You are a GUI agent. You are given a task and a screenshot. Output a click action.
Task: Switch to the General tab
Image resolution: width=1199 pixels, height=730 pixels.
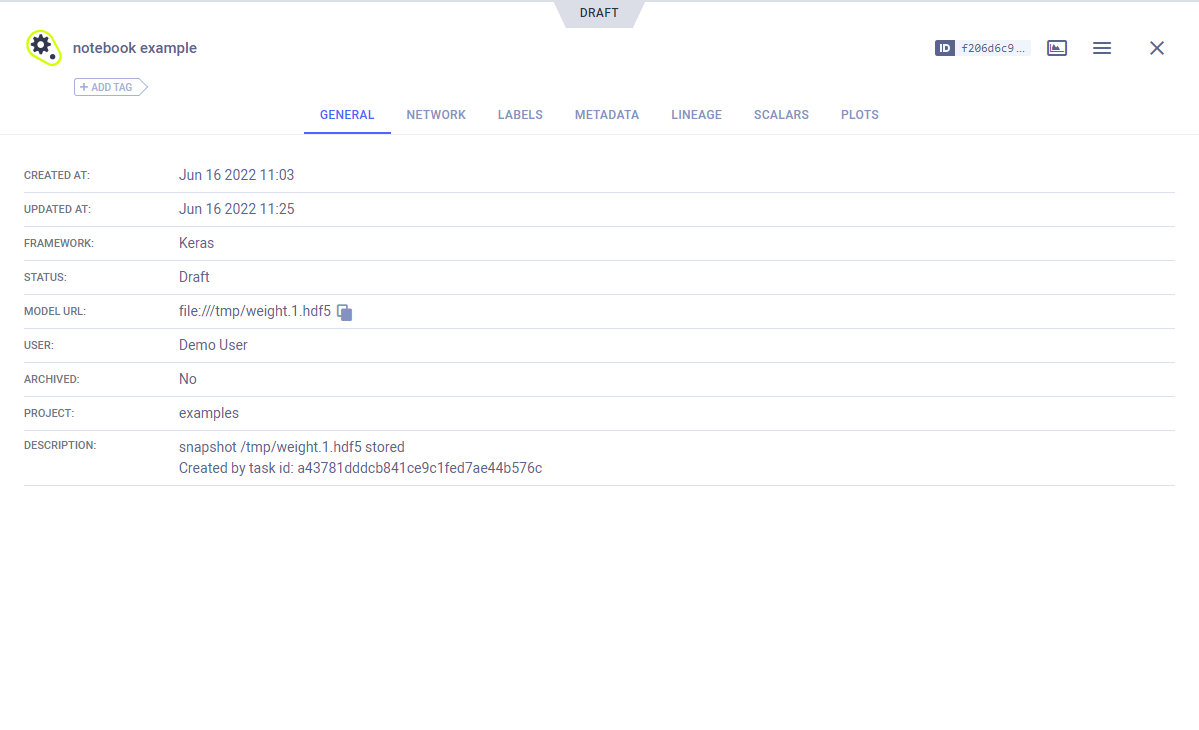click(347, 115)
